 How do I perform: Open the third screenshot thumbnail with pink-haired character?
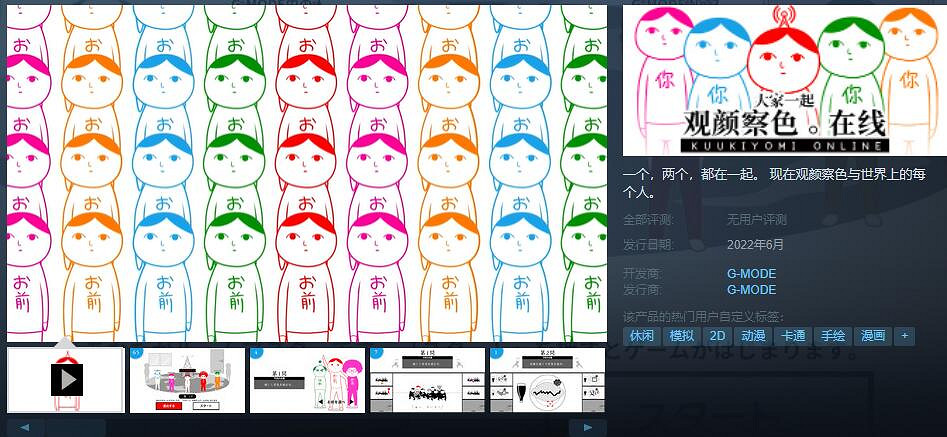point(307,380)
